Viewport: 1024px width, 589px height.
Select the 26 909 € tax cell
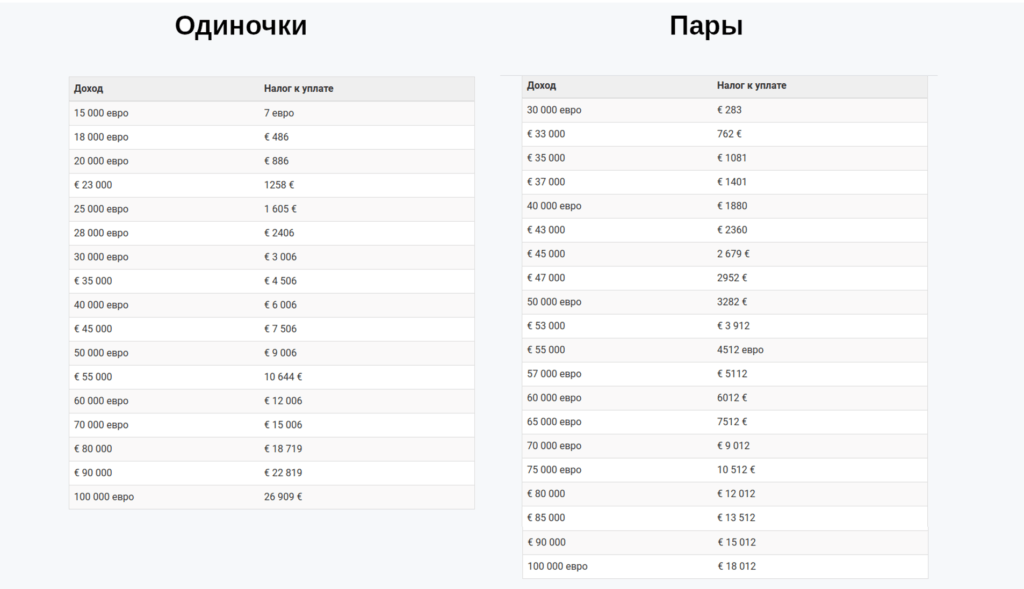point(283,497)
